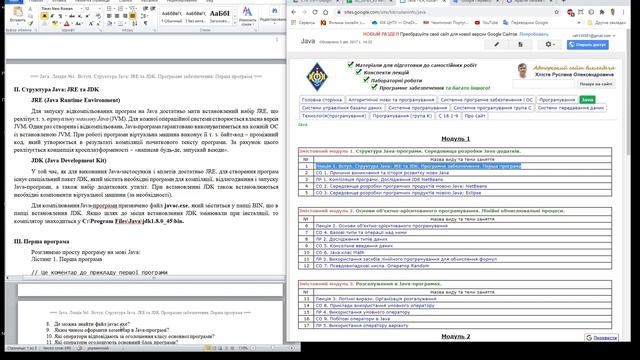
Task: Bookmark this page with the star icon
Action: pos(557,12)
